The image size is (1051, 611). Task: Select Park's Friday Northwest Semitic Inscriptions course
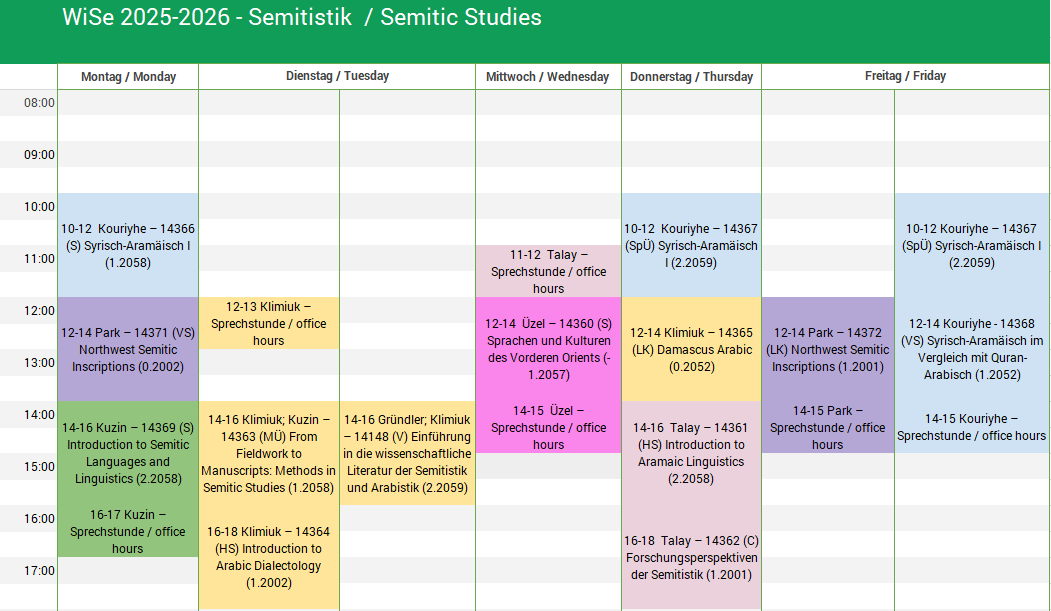[828, 349]
